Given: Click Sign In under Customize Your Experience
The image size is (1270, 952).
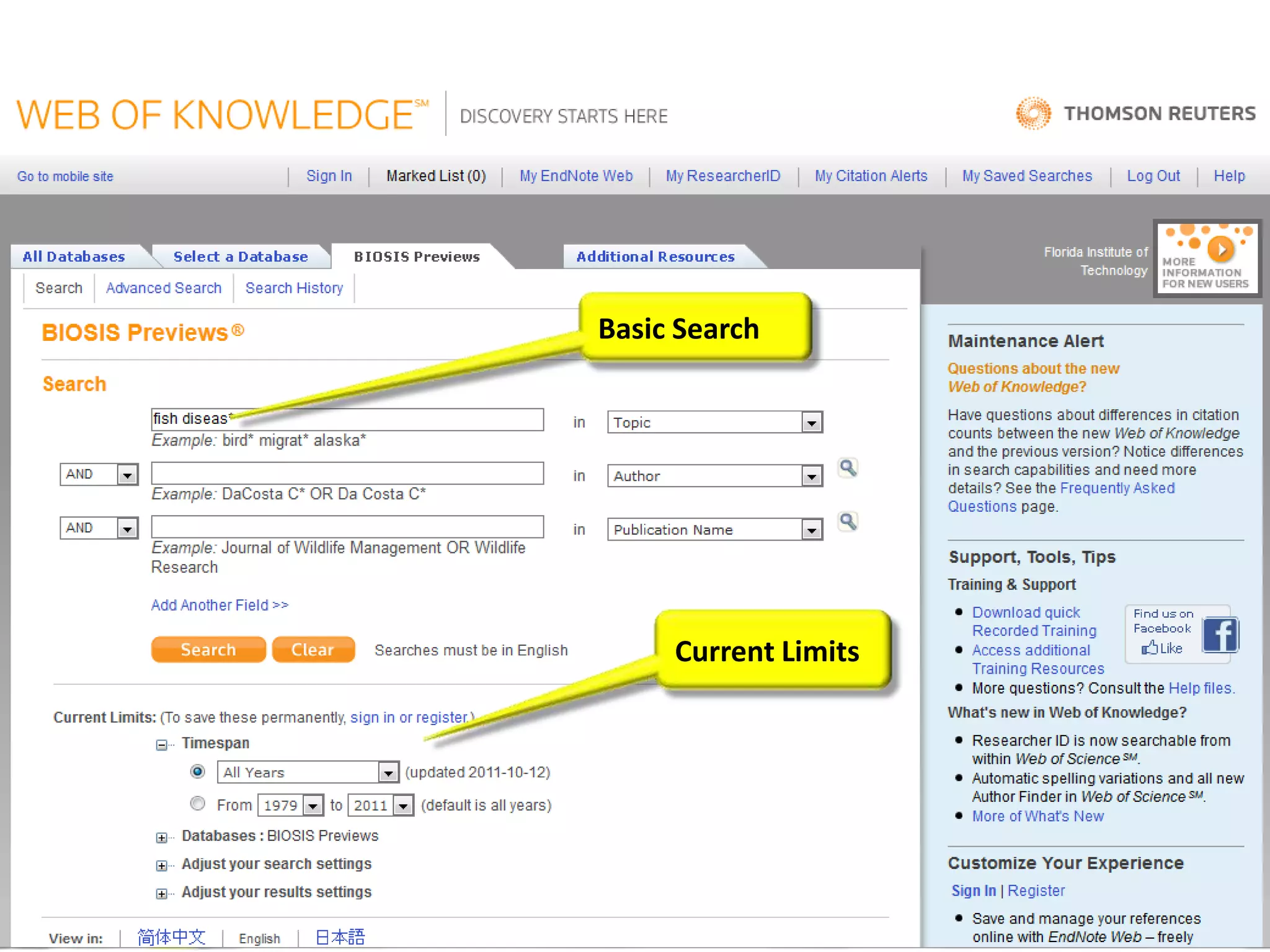Looking at the screenshot, I should (x=974, y=891).
